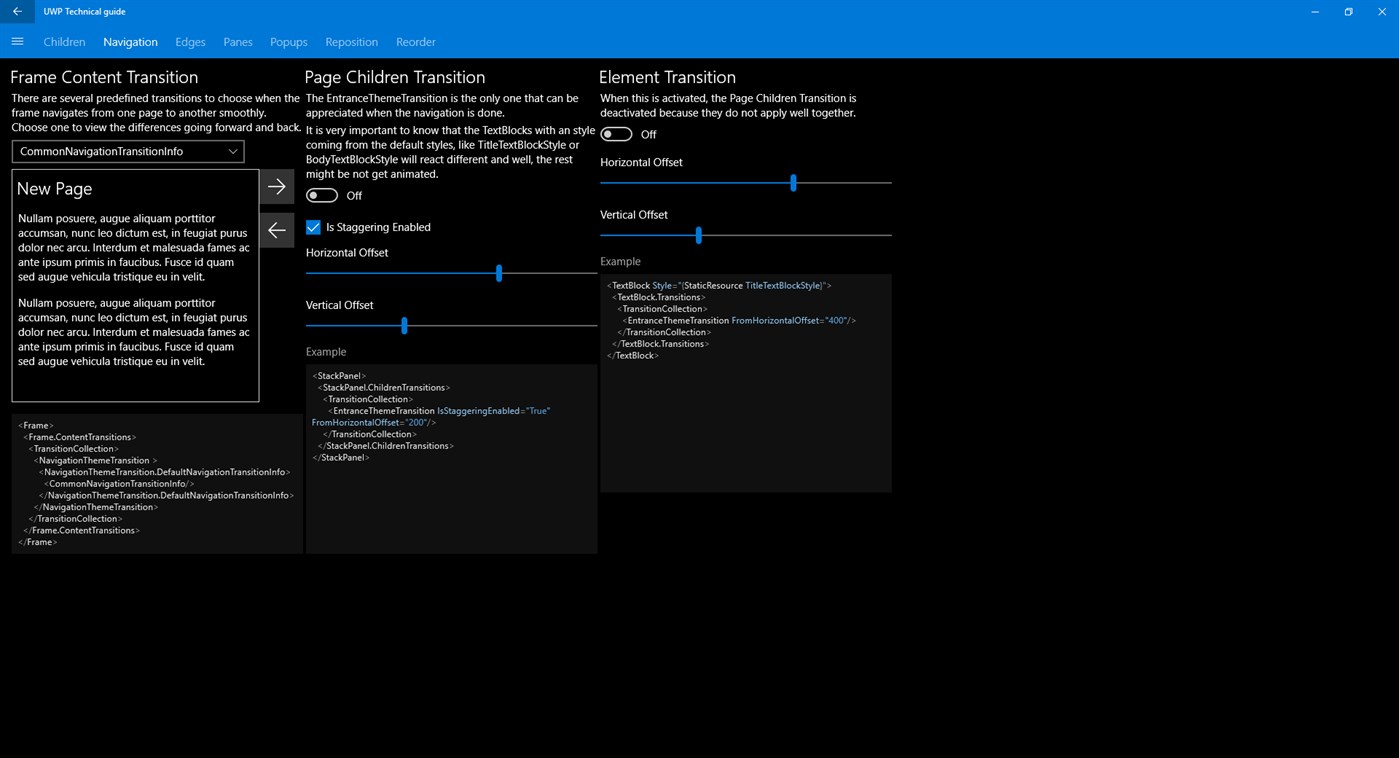This screenshot has height=758, width=1399.
Task: Click the New Page heading
Action: click(54, 188)
